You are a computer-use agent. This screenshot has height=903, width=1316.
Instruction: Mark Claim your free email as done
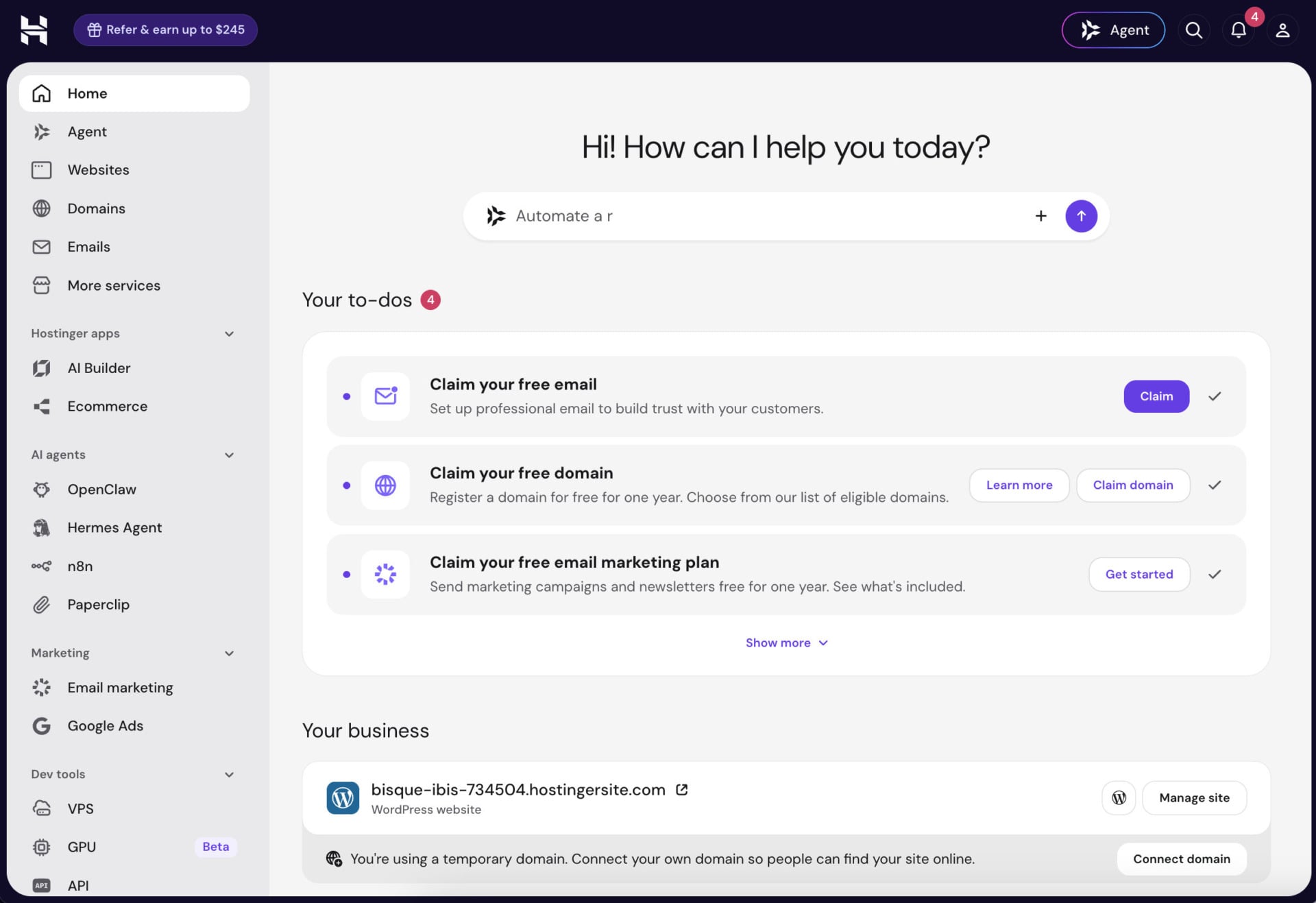[x=1215, y=396]
